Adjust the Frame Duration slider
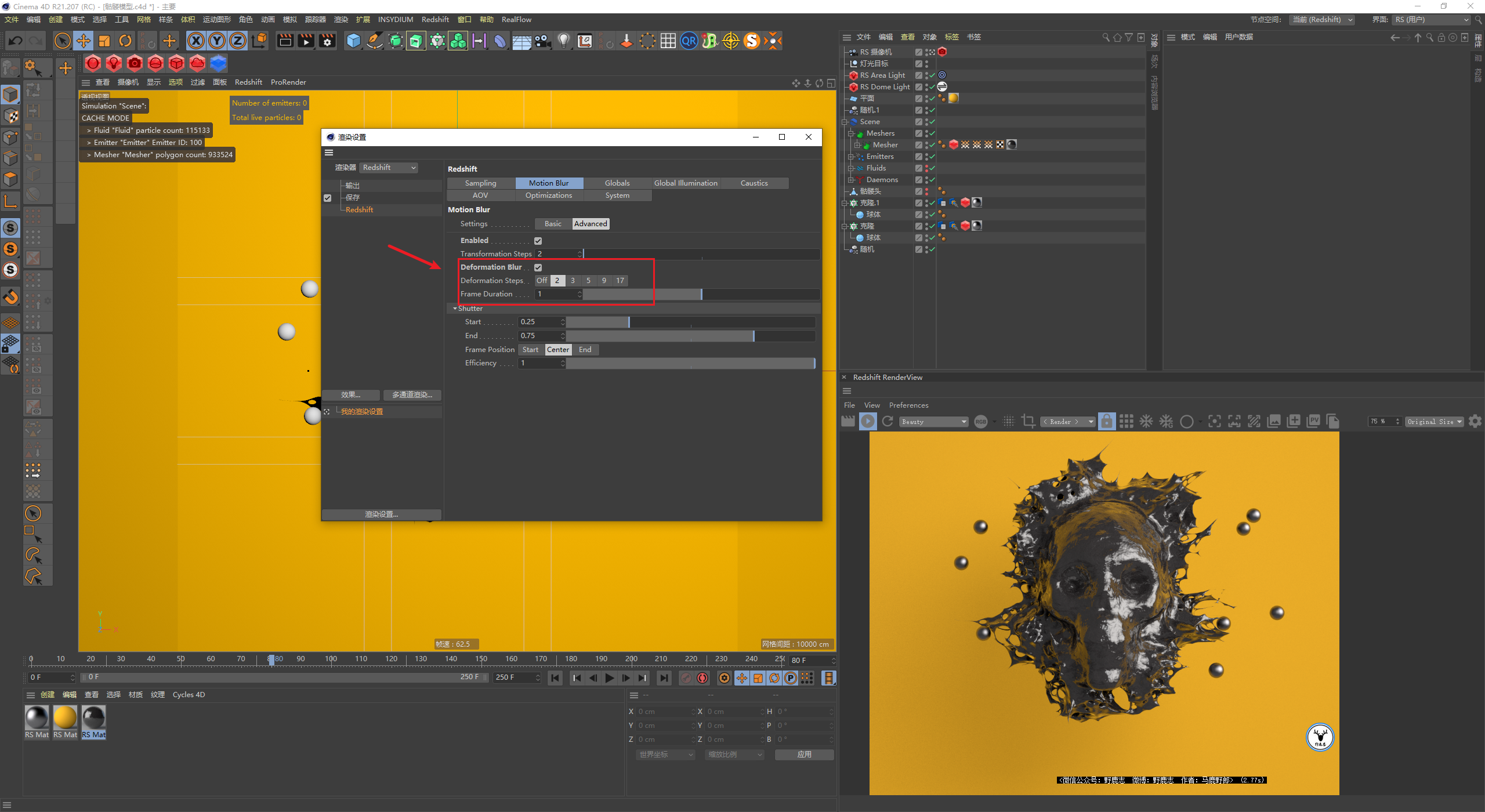 click(701, 294)
